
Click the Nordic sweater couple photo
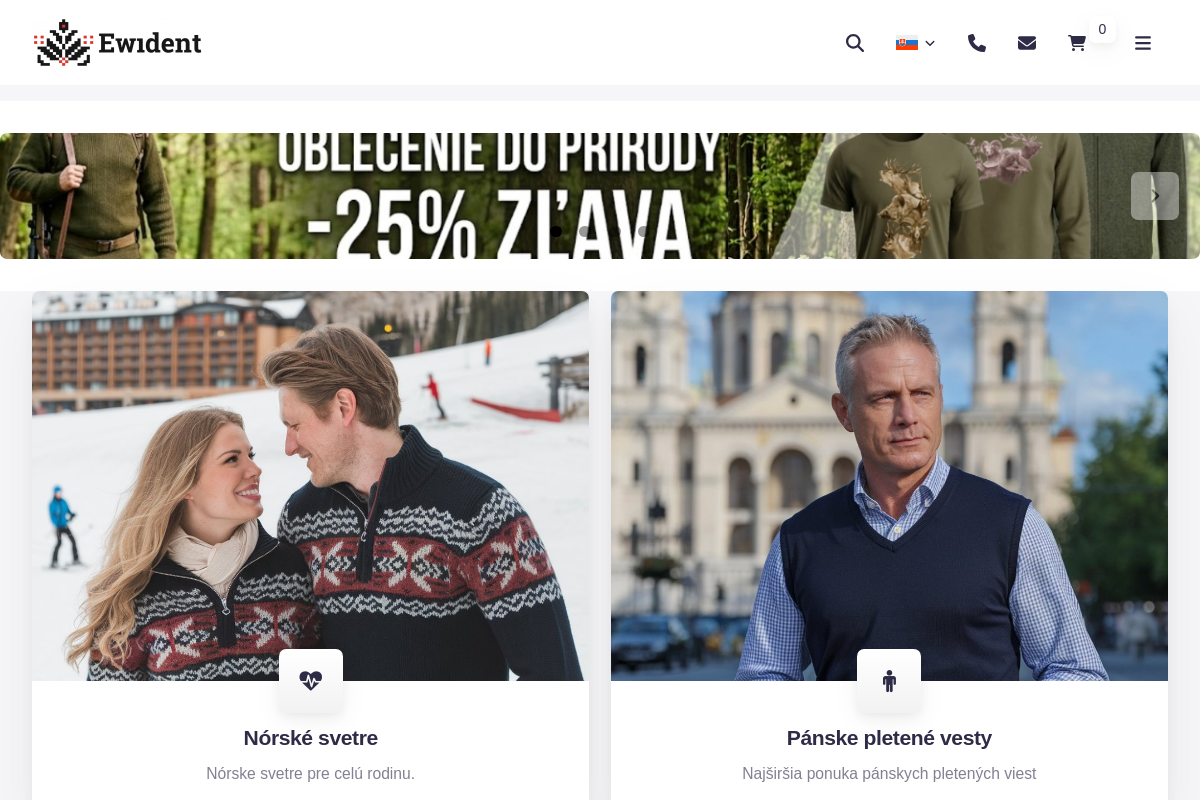[x=310, y=480]
